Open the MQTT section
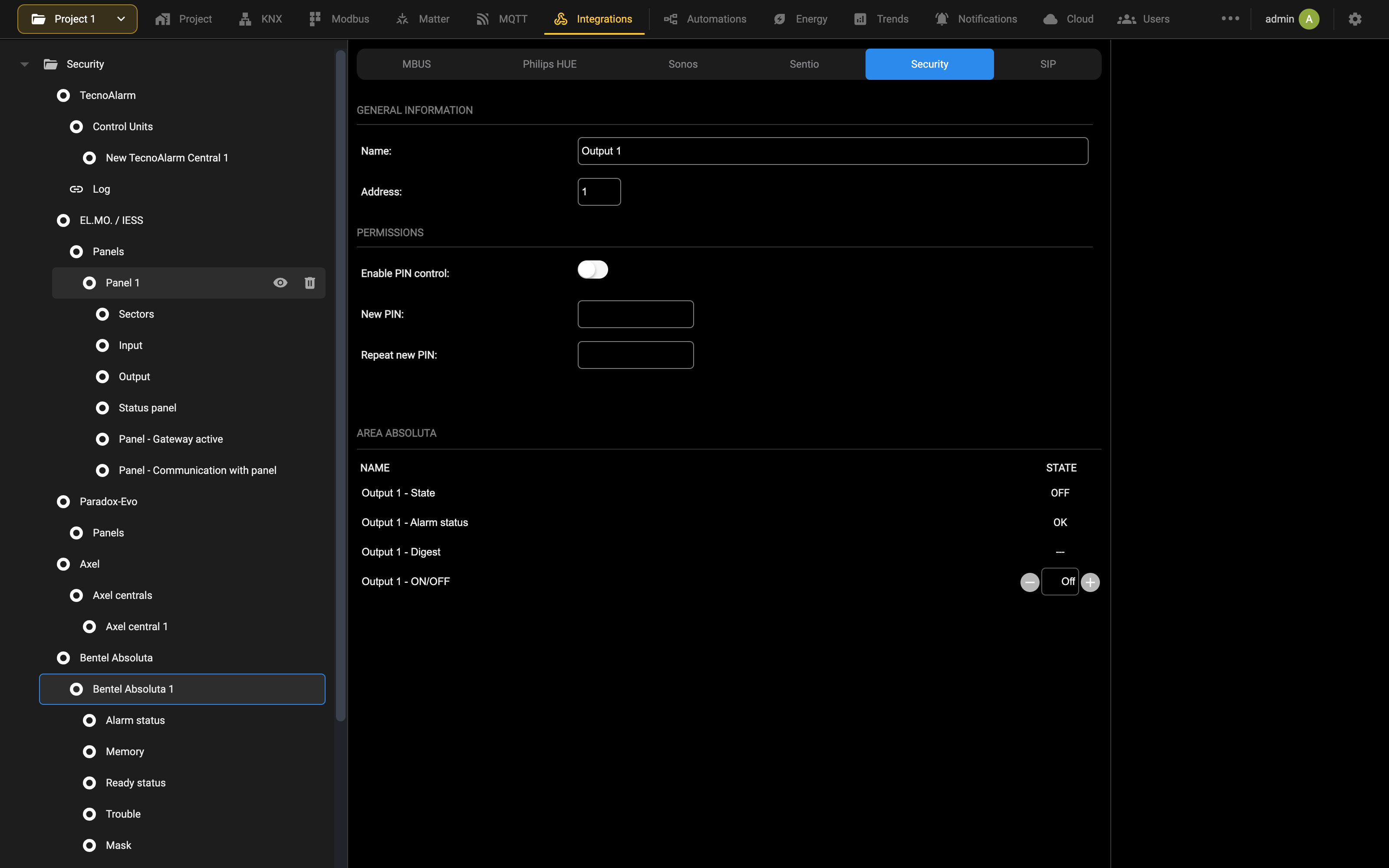The image size is (1389, 868). pyautogui.click(x=502, y=19)
